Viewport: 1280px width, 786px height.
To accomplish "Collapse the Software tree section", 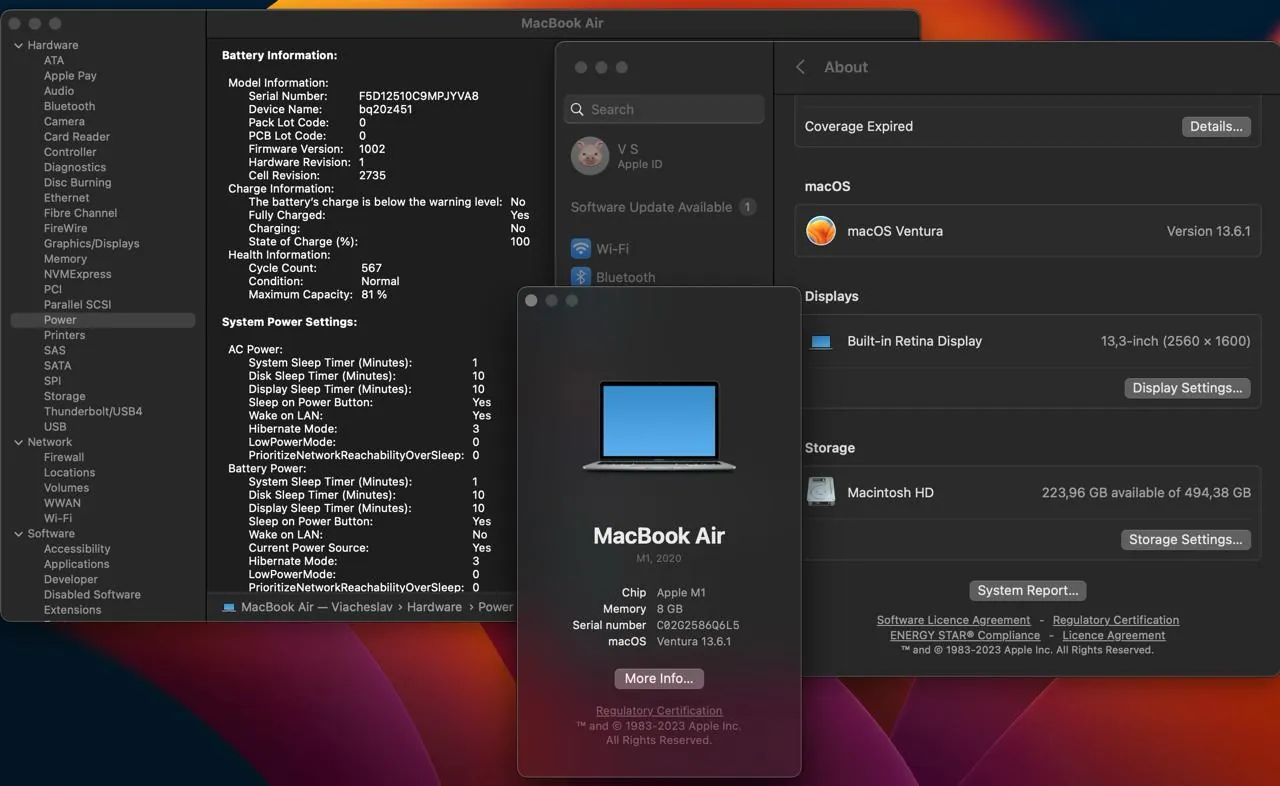I will point(18,534).
